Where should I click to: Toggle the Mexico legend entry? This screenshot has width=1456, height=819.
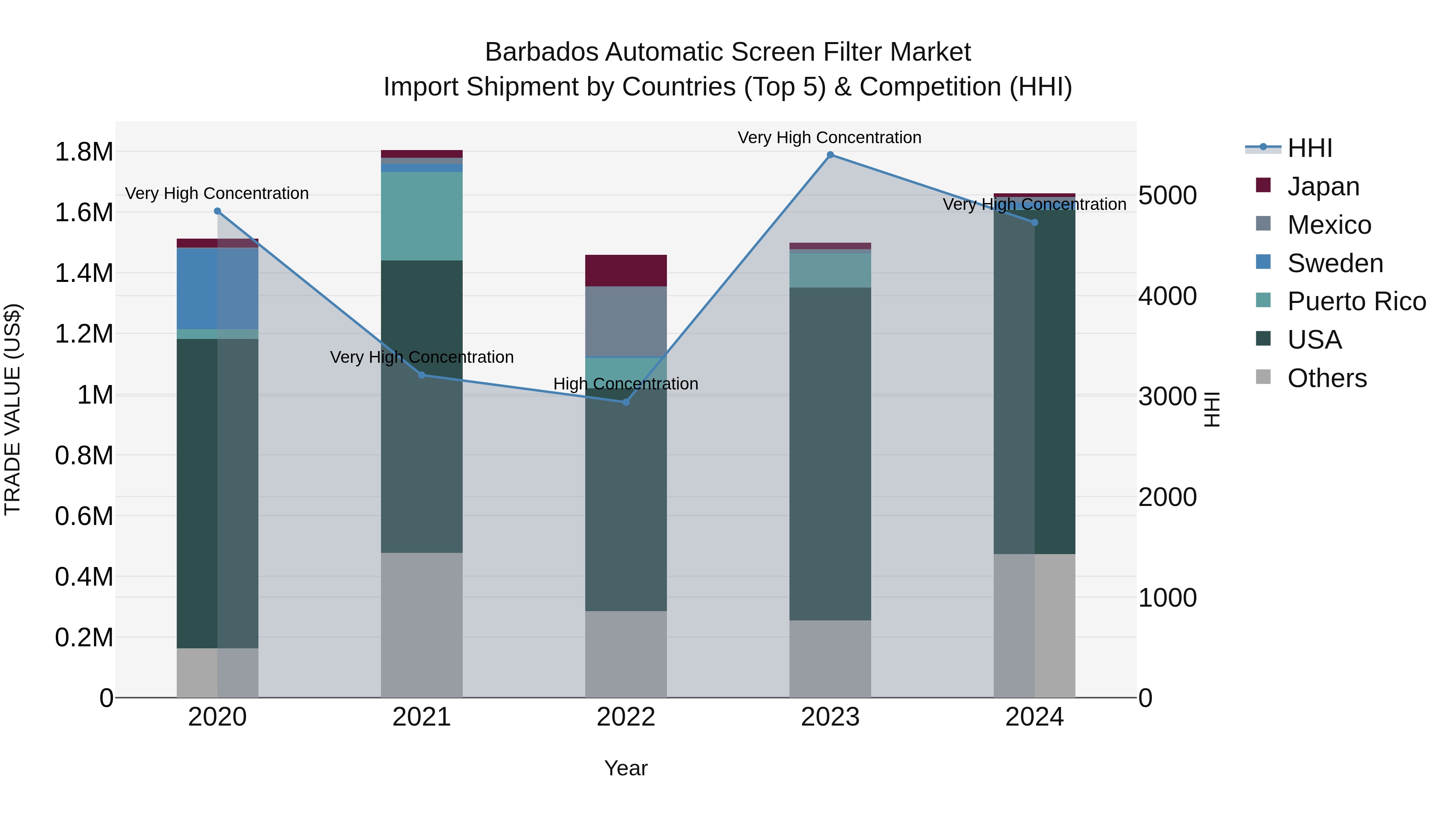[x=1314, y=225]
